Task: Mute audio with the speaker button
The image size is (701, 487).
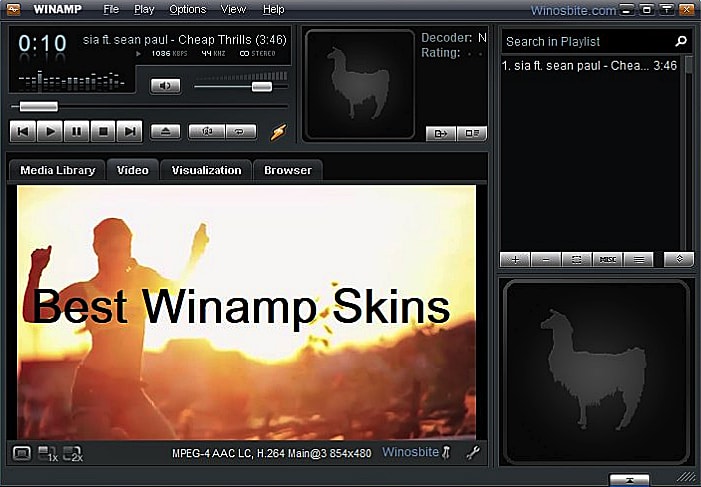Action: [x=165, y=85]
